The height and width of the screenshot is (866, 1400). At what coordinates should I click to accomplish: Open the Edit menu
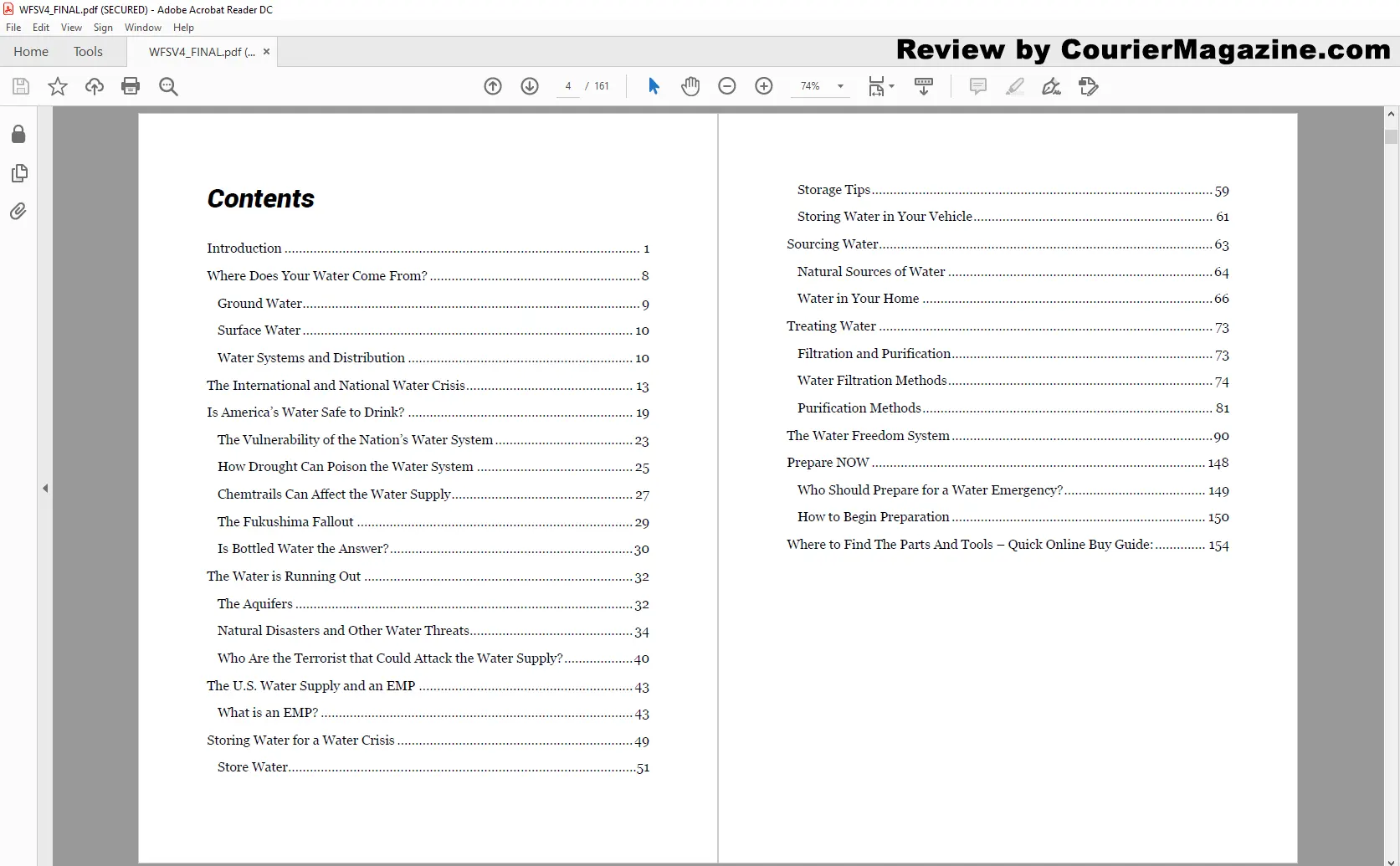tap(41, 28)
